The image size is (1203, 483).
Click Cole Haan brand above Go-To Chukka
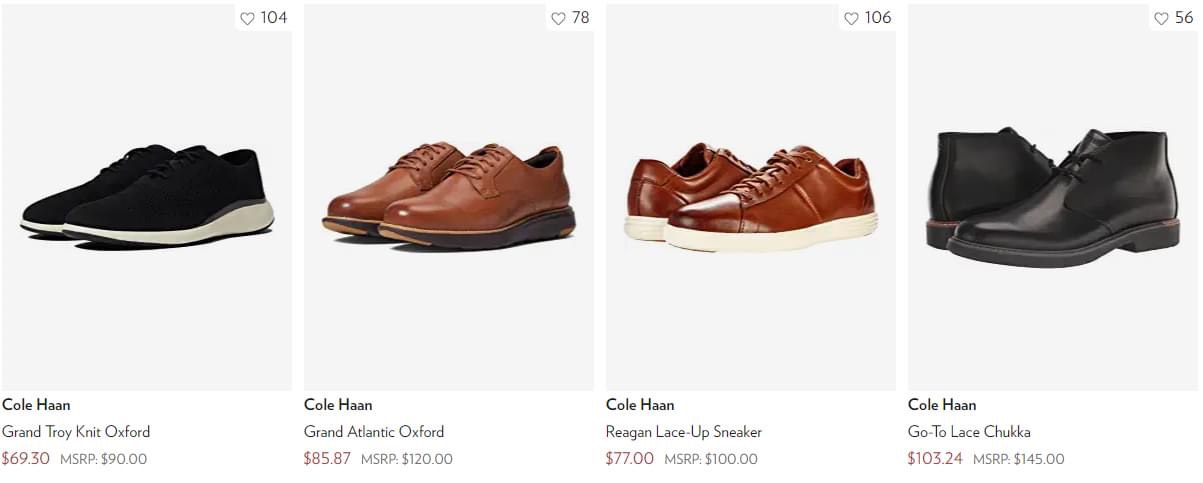tap(942, 405)
